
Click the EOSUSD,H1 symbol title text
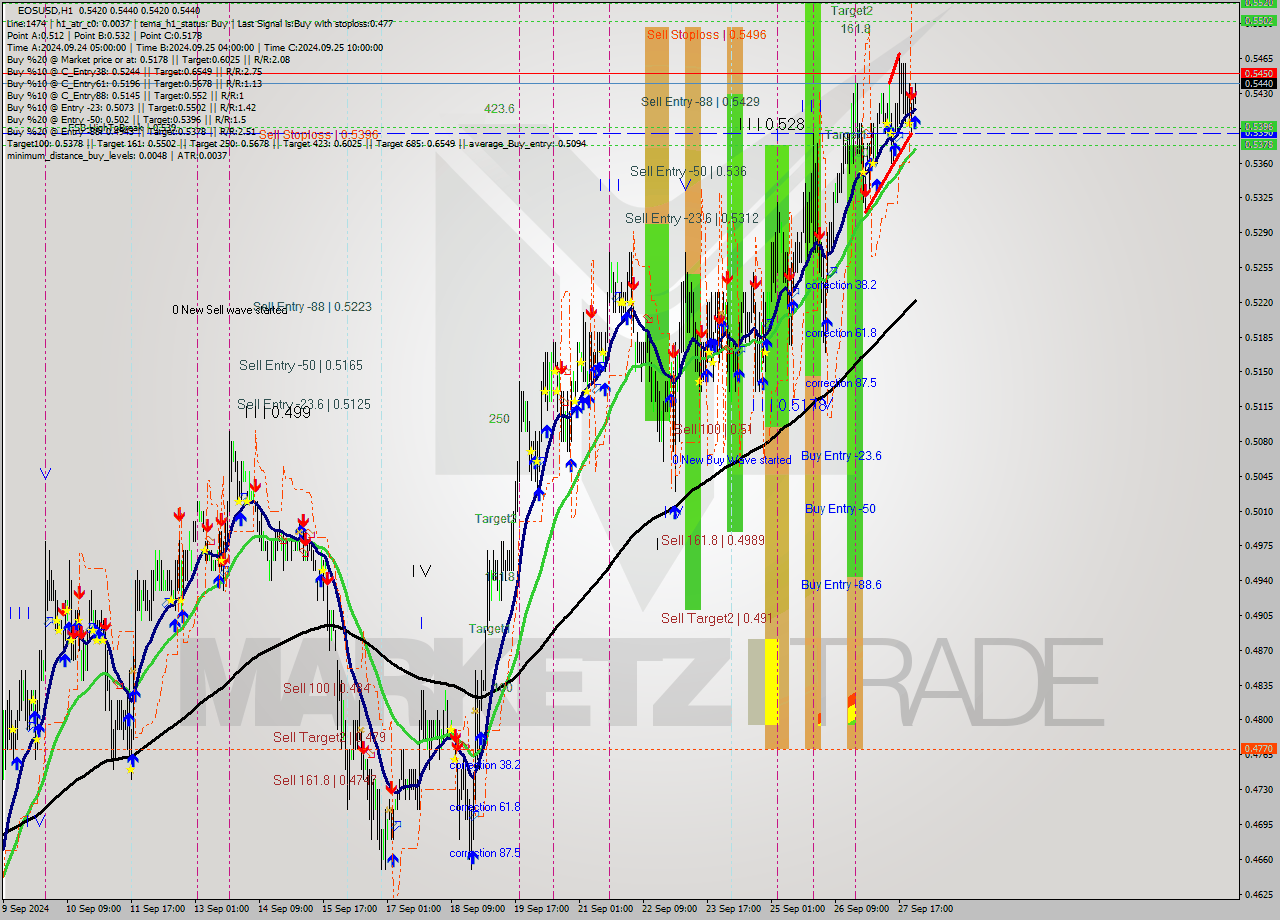(x=47, y=10)
